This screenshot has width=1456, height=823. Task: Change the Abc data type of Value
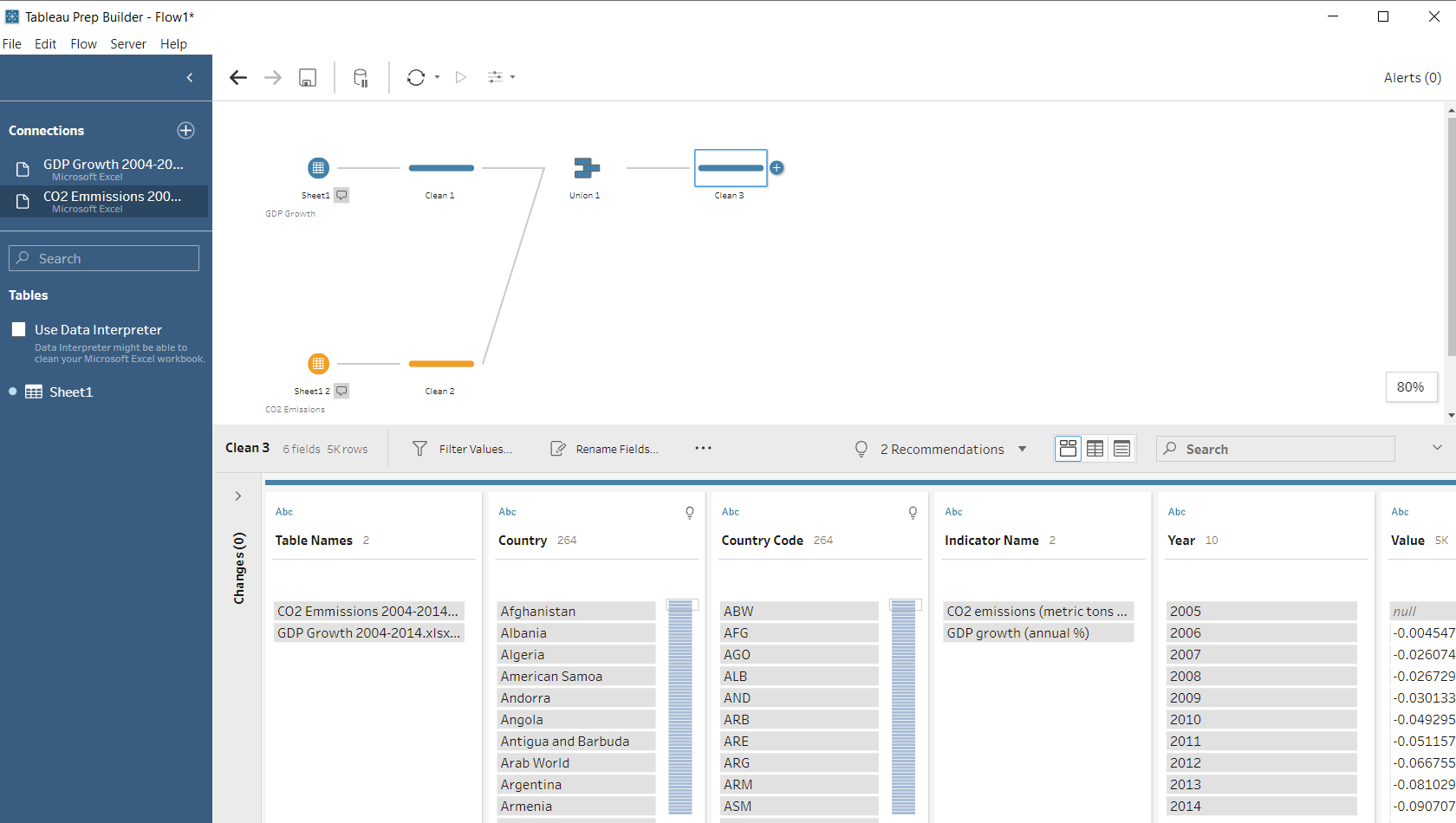[x=1401, y=512]
